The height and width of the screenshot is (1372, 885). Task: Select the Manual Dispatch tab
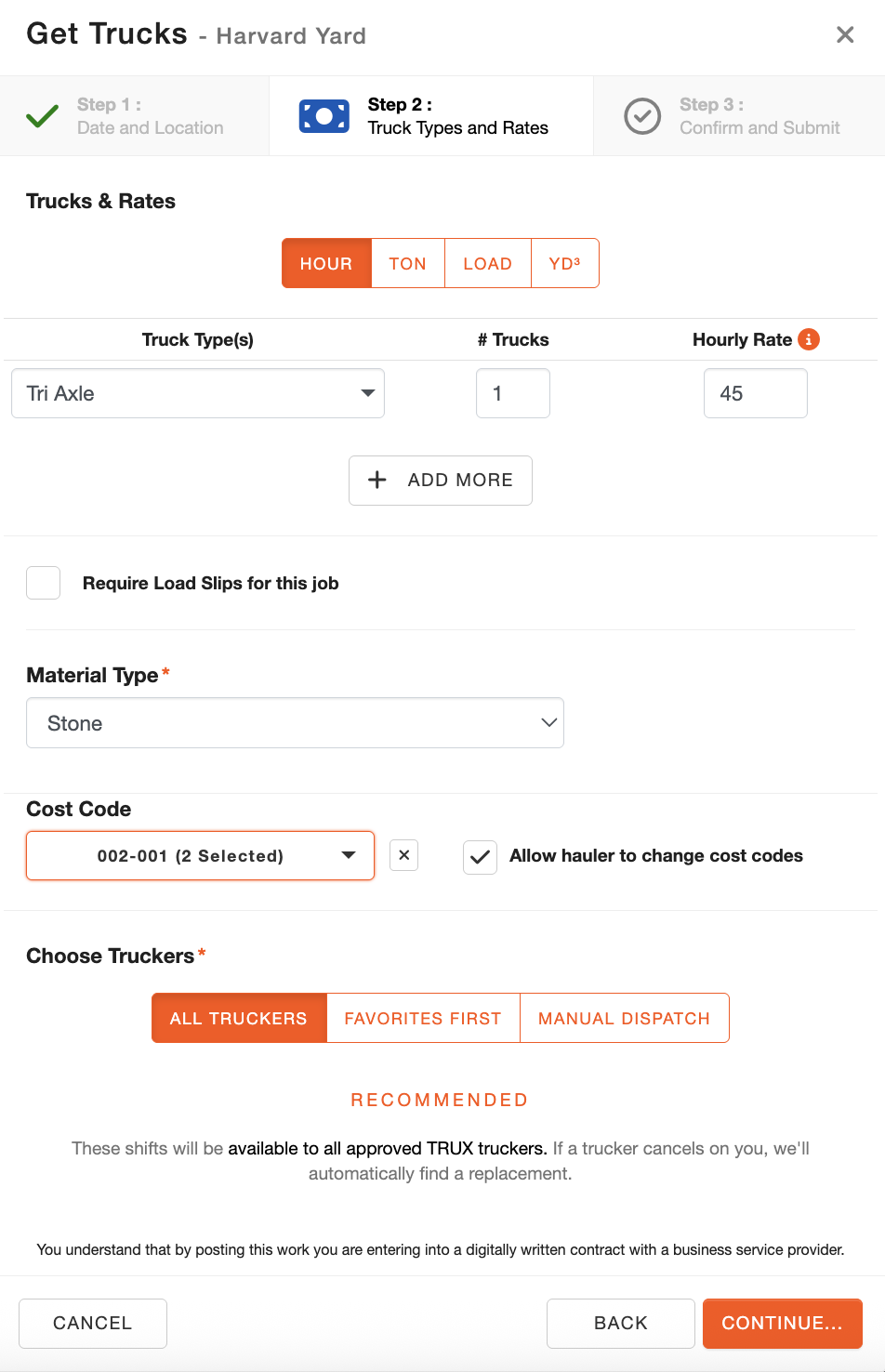coord(624,1019)
